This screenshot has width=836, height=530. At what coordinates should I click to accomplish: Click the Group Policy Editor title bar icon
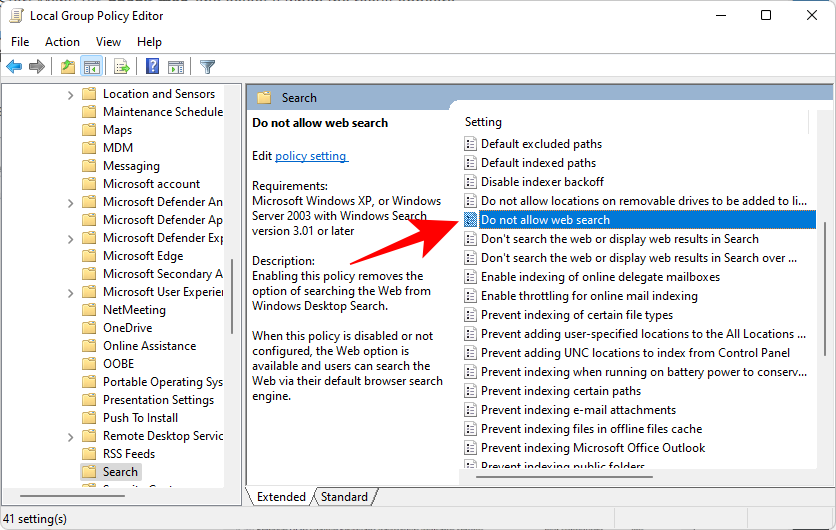(x=17, y=15)
